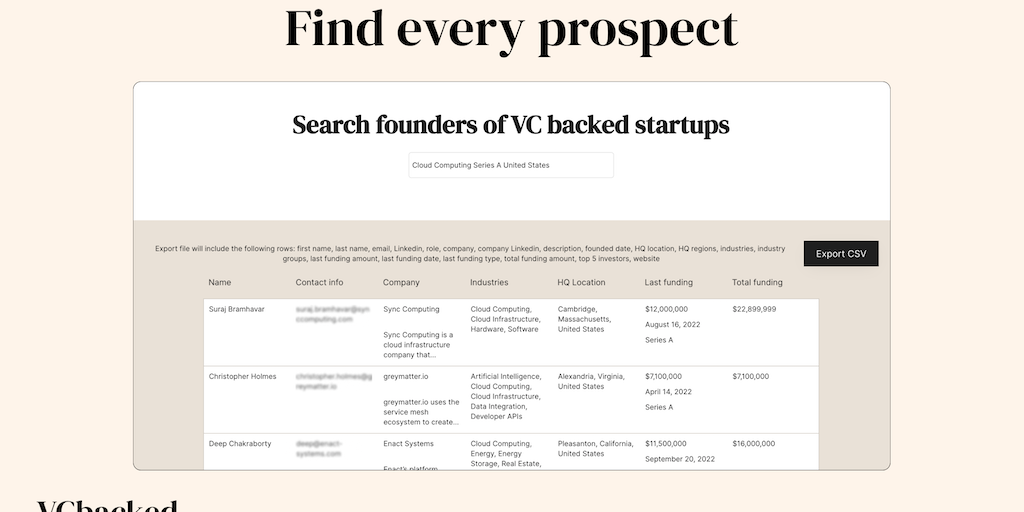Select Deep Chakraborty's name entry
1024x512 pixels.
(240, 444)
